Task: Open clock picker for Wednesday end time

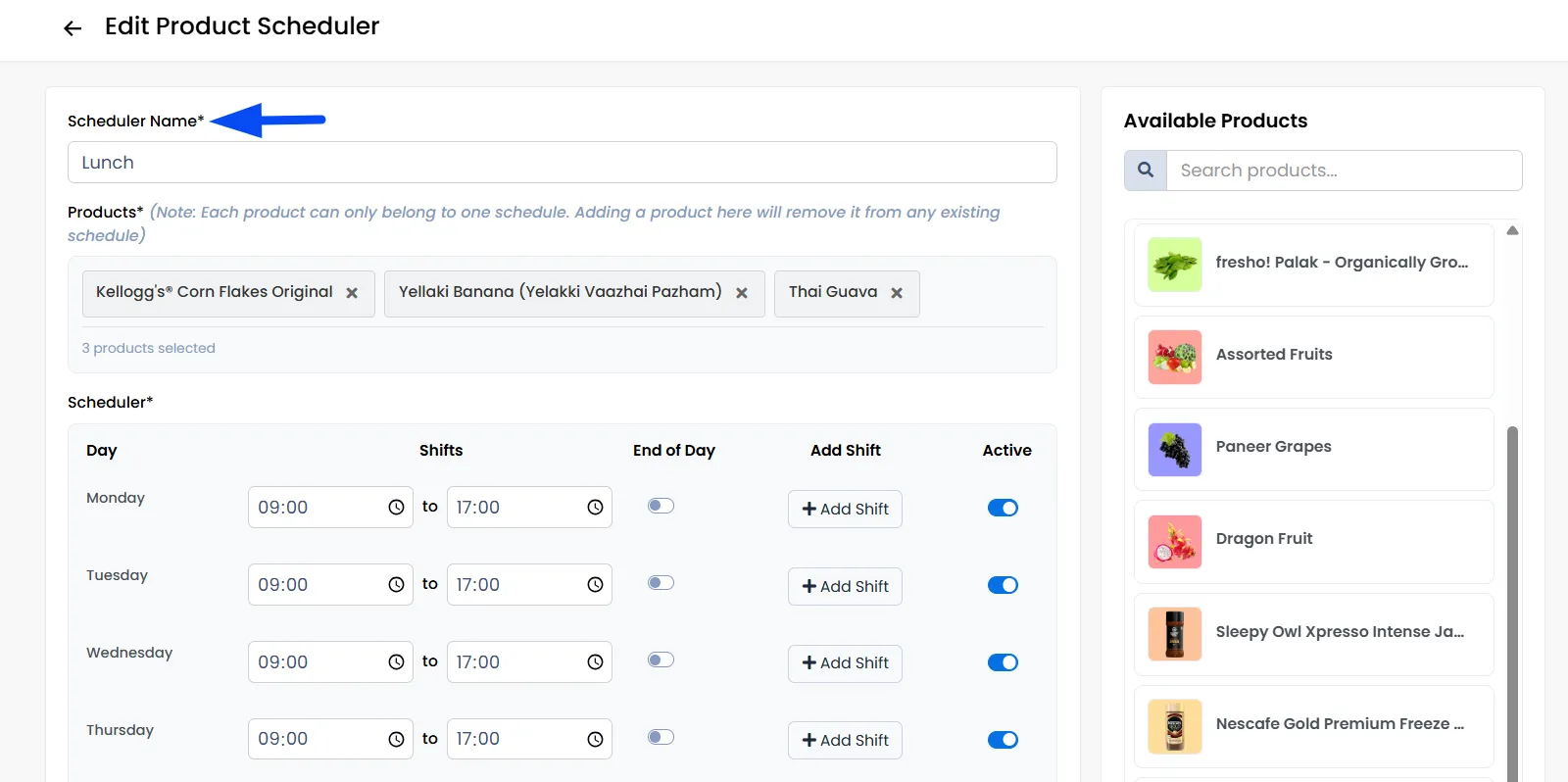Action: [x=595, y=662]
